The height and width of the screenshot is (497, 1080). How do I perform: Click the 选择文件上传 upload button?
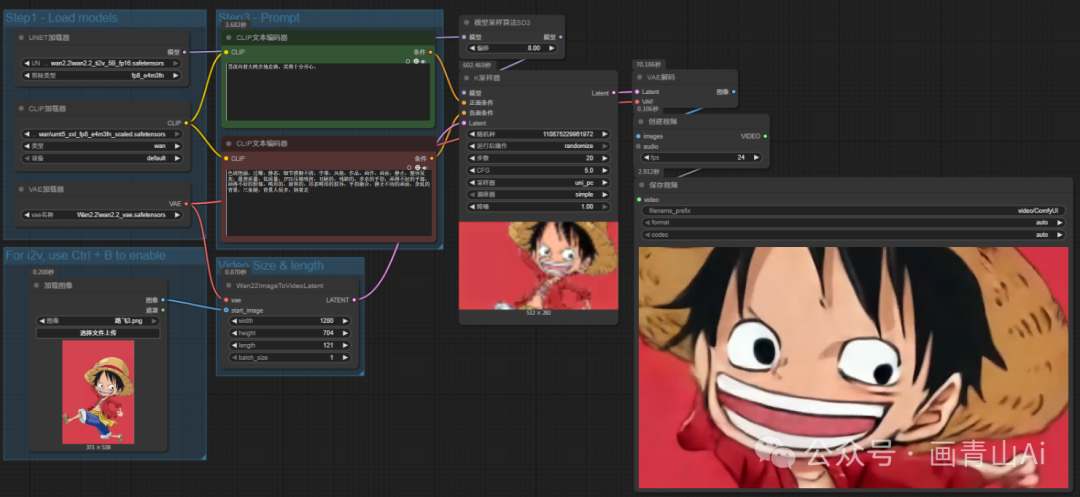click(98, 333)
